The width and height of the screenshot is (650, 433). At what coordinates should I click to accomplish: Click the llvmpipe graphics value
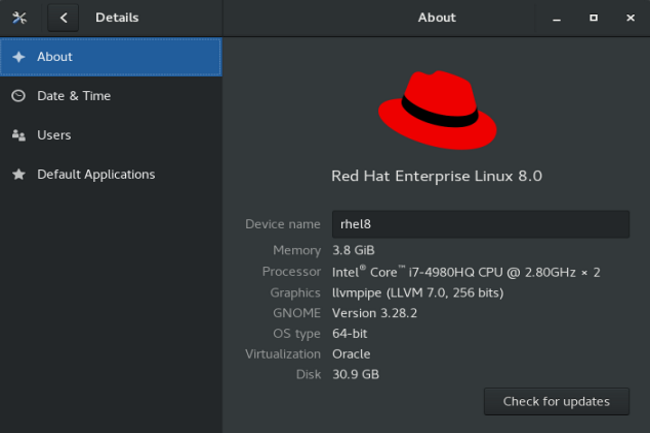(418, 293)
